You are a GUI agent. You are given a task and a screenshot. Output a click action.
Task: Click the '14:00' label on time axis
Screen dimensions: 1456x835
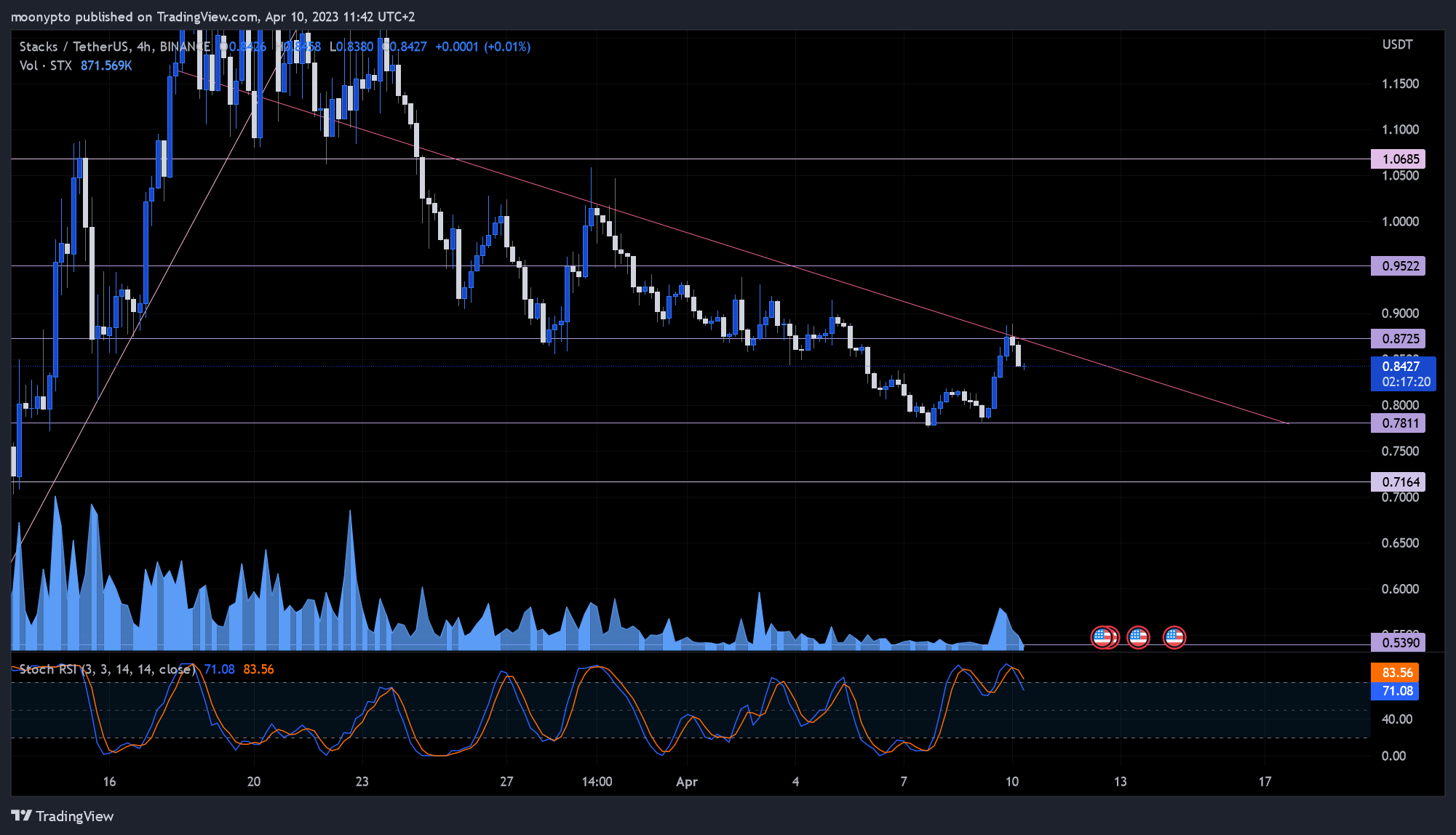pos(597,782)
